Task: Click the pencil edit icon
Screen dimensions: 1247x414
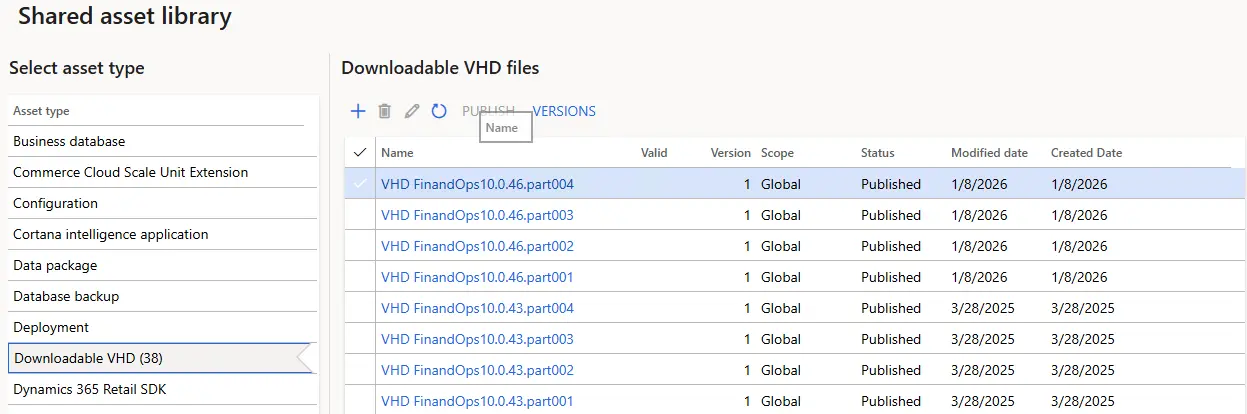Action: tap(411, 111)
